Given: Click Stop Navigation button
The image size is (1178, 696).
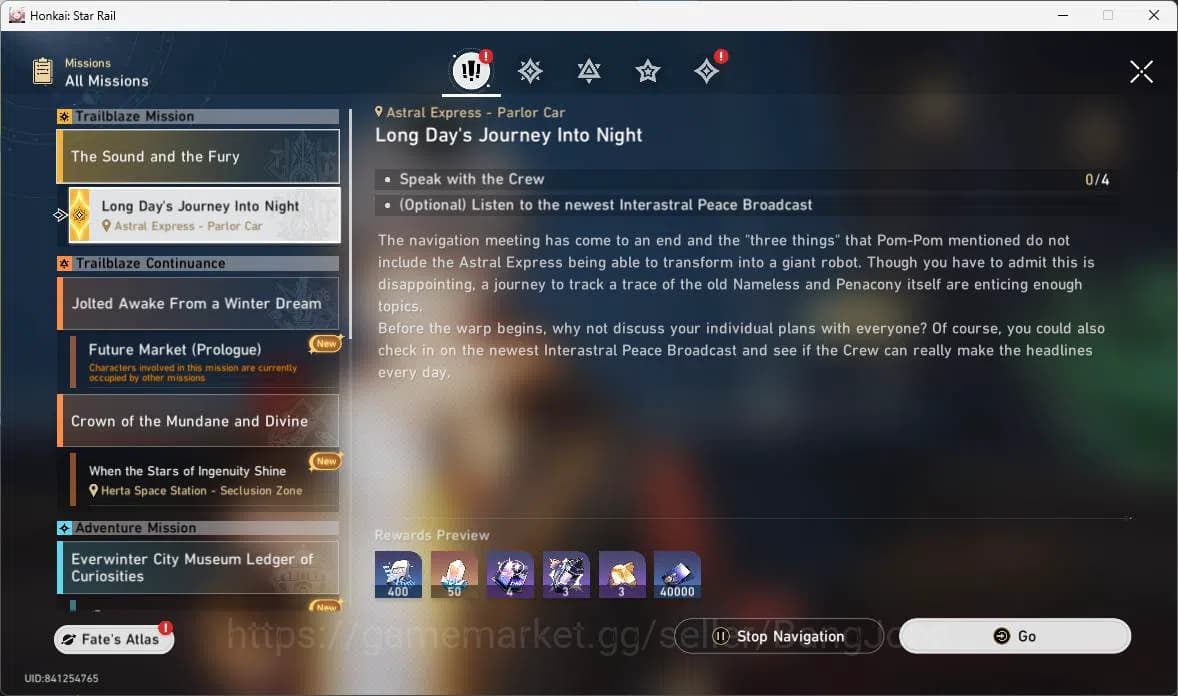Looking at the screenshot, I should coord(779,636).
